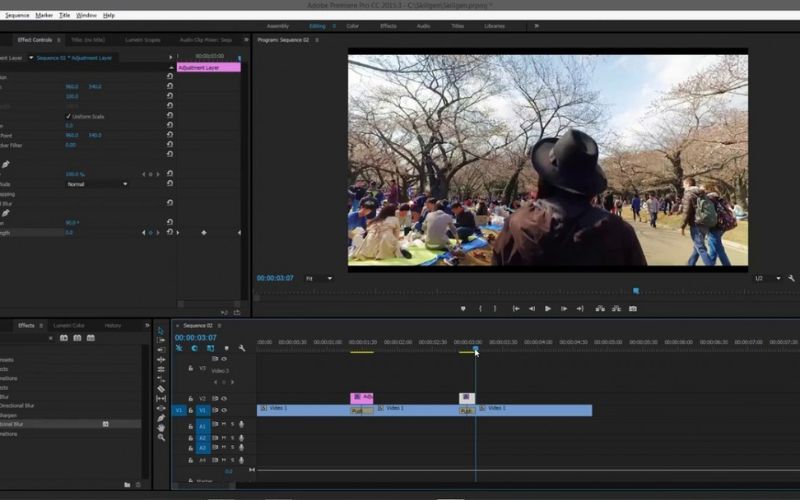Open Effects panel group overflow chevron

click(147, 326)
